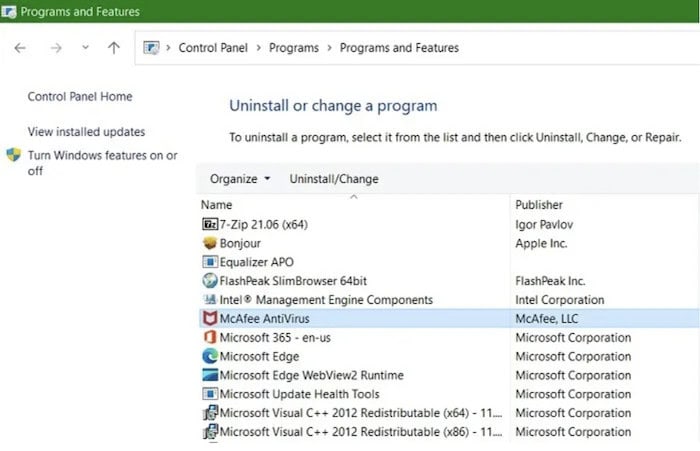
Task: Select FlashPeak SlimBrowser 64bit entry
Action: click(x=293, y=280)
